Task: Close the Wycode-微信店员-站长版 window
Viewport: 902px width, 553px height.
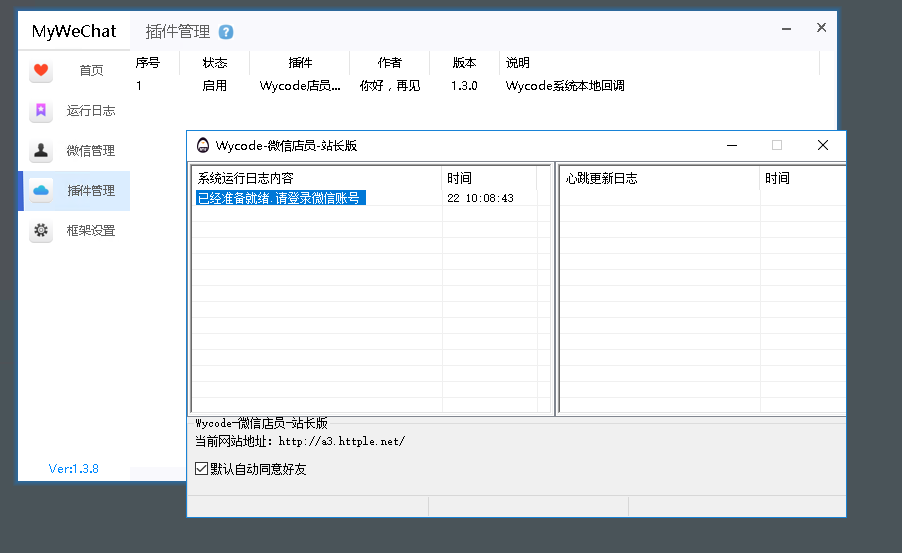Action: 823,145
